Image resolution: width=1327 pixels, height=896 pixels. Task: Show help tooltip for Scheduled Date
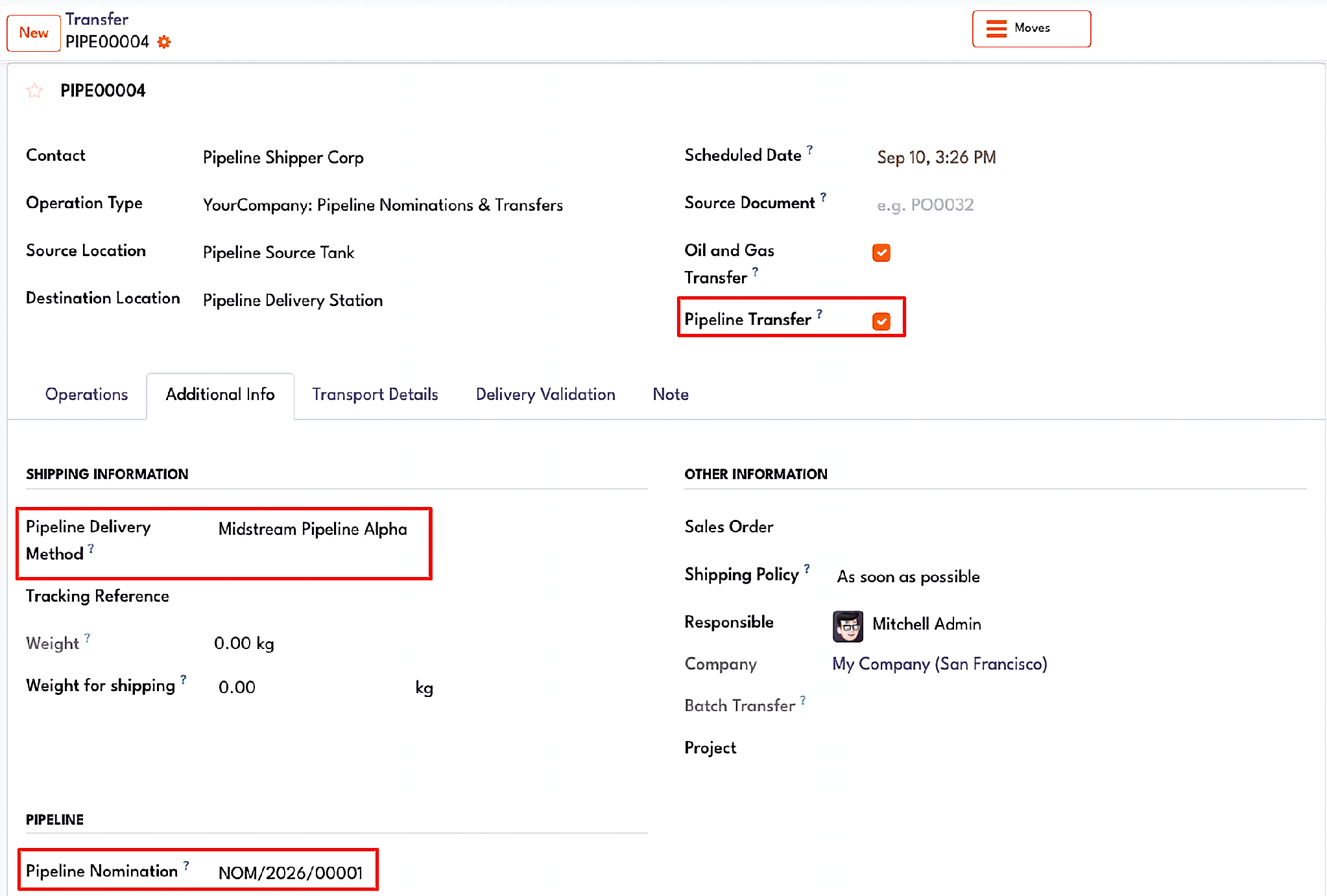[x=809, y=150]
